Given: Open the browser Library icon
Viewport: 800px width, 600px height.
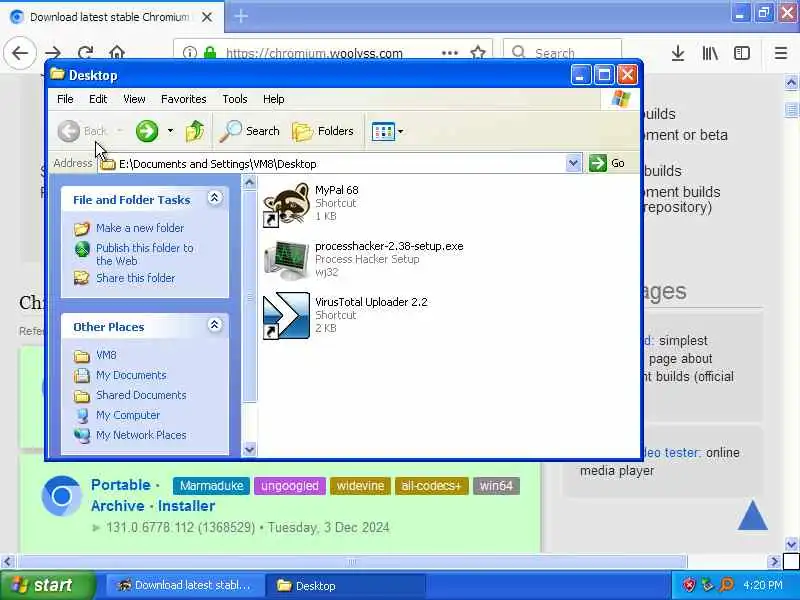Looking at the screenshot, I should point(710,53).
